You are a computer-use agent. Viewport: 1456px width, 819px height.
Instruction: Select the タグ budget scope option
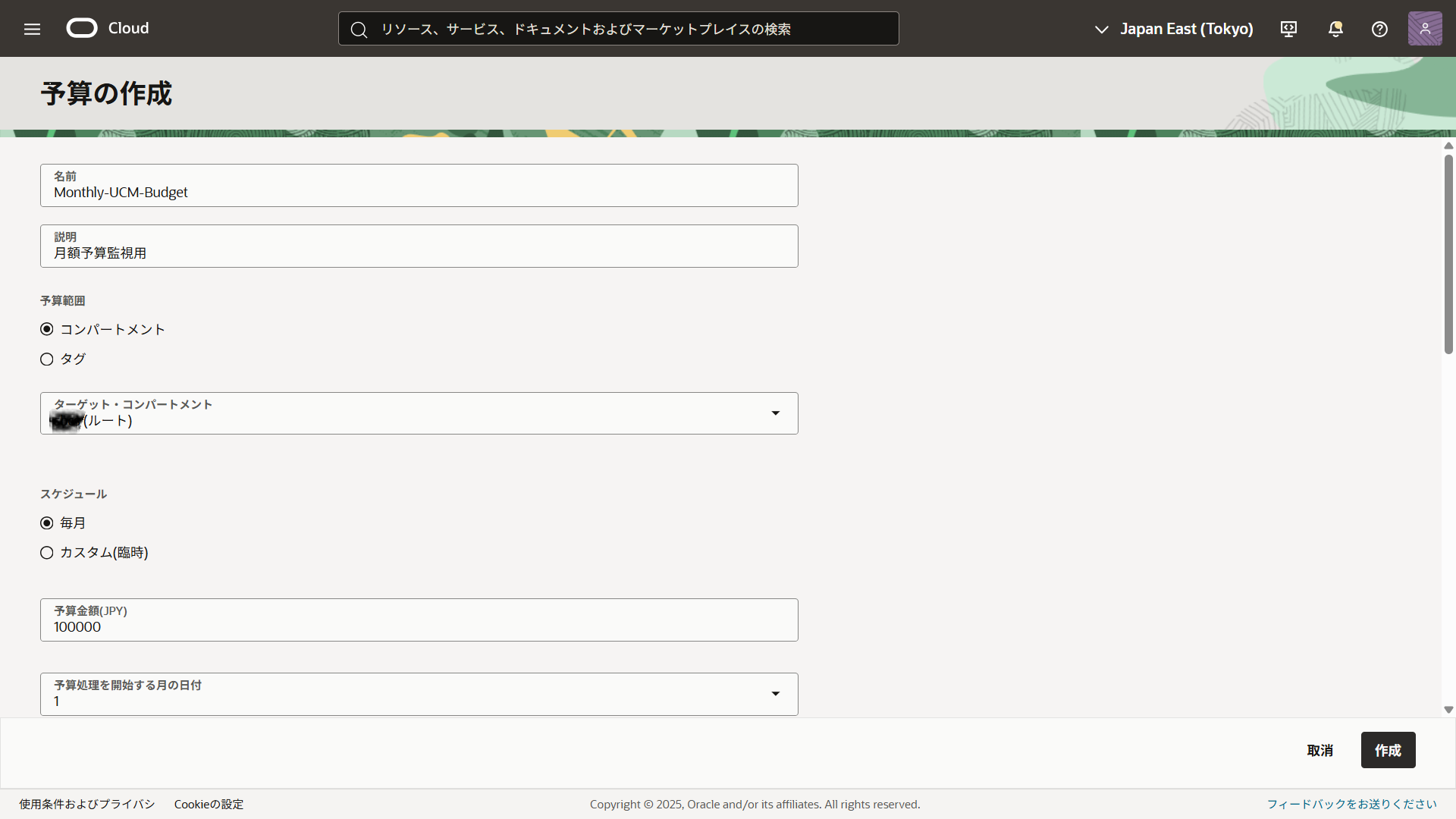click(47, 359)
